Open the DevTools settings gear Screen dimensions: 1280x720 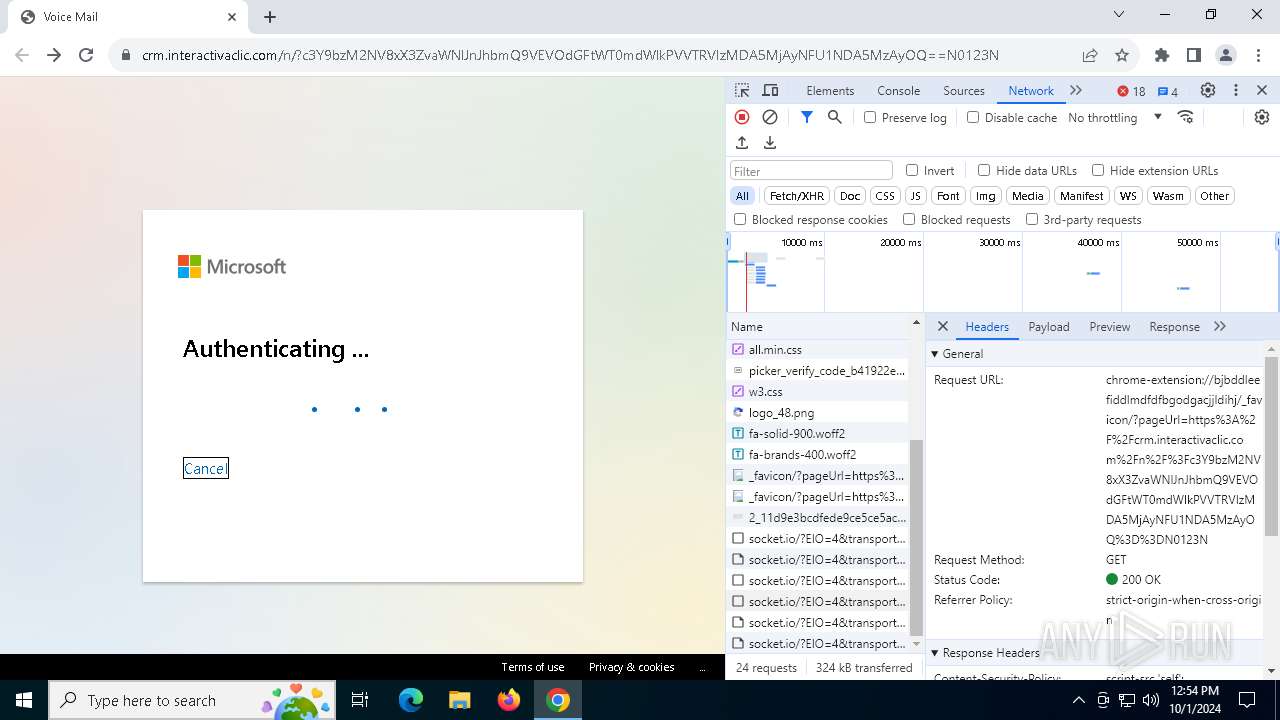1208,90
